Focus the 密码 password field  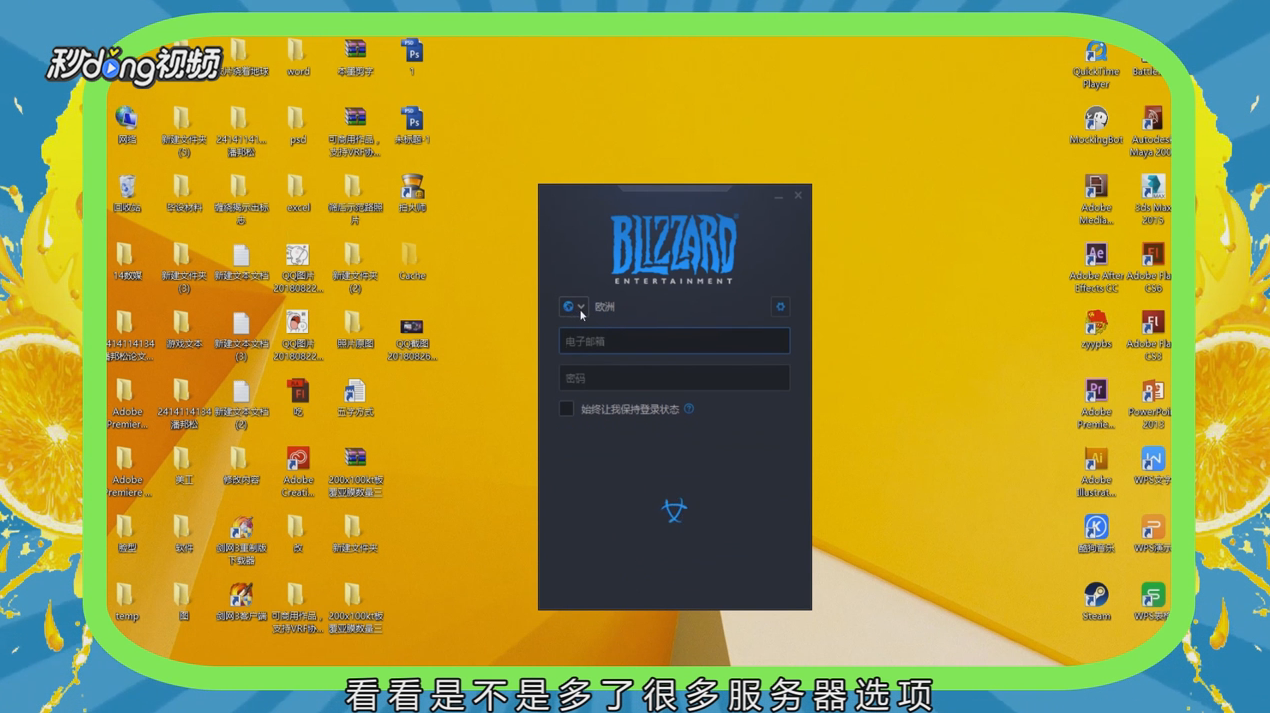(674, 378)
